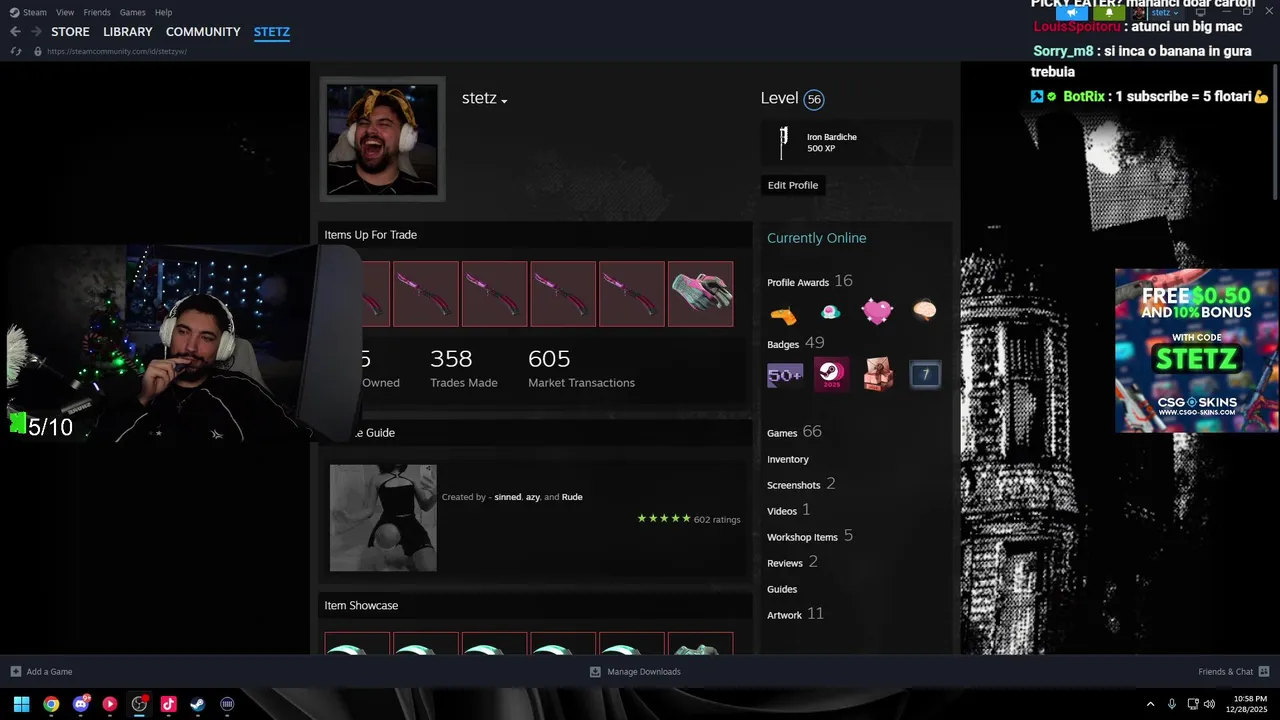View the pink heart profile award
Viewport: 1280px width, 720px height.
(x=877, y=312)
